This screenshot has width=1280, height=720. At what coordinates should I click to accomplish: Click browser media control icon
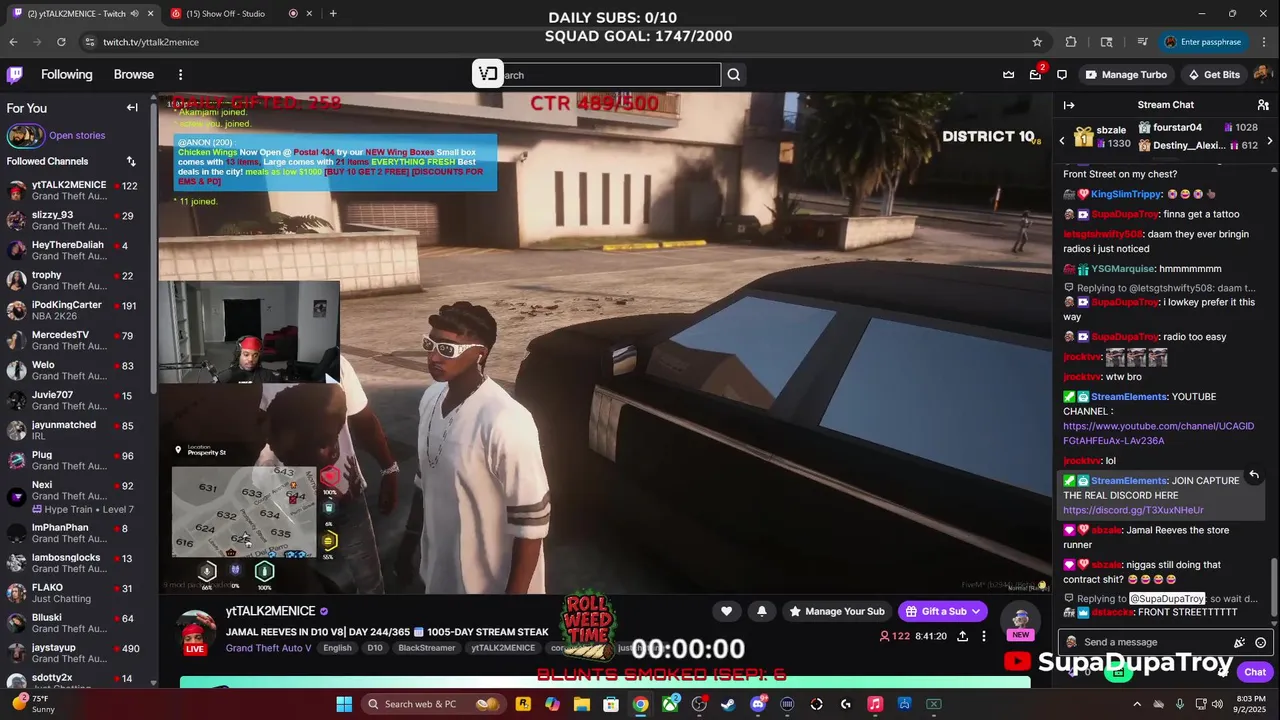tap(1142, 42)
